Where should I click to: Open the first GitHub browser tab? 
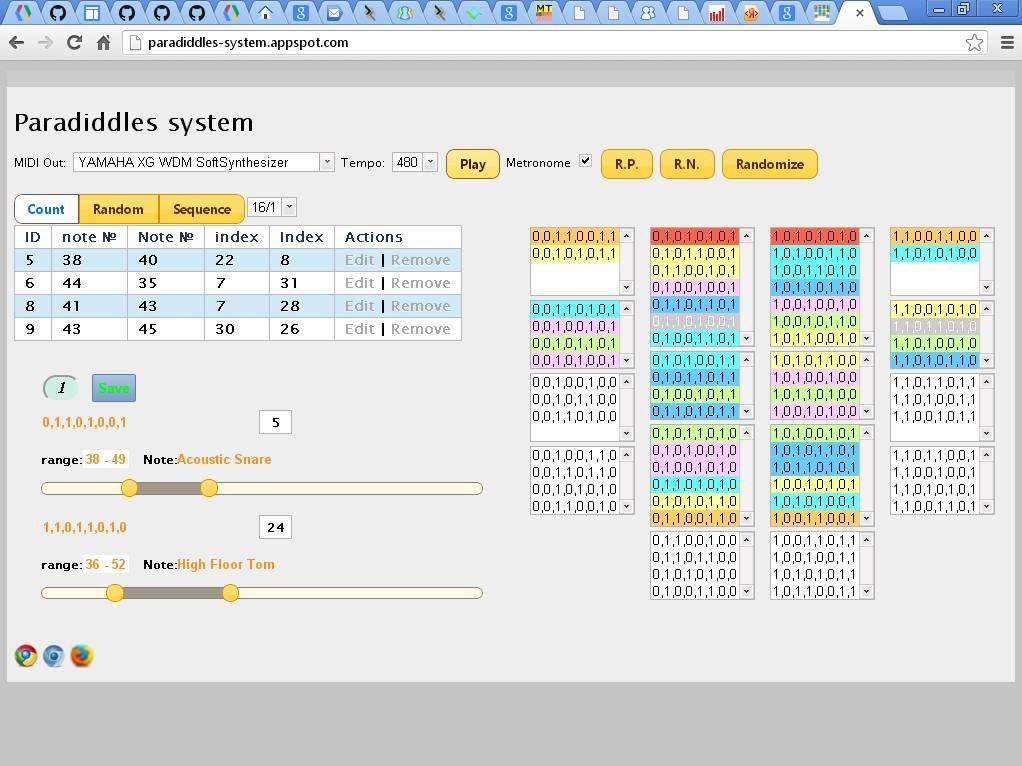58,12
